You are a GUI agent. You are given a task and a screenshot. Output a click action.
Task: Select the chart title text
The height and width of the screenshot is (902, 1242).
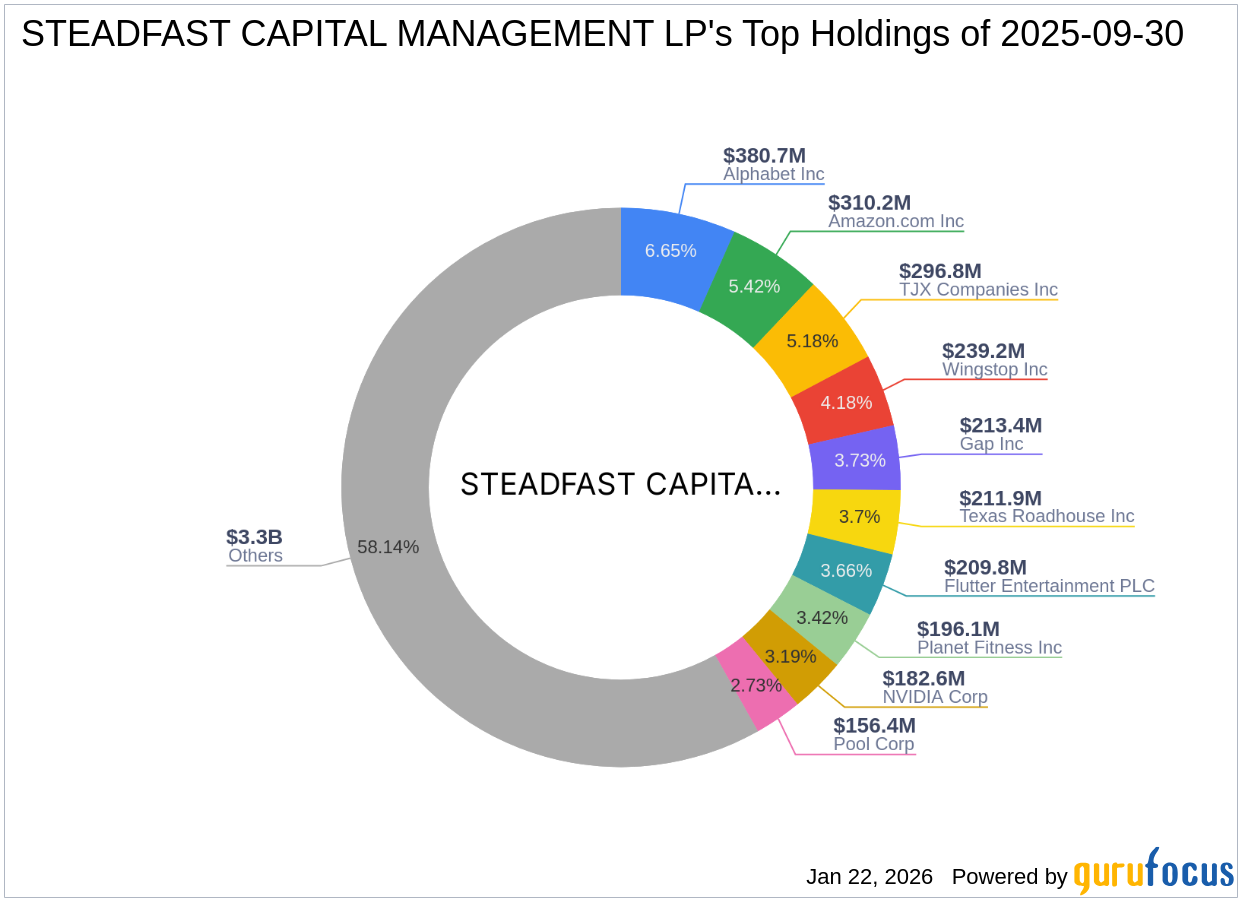tap(600, 33)
